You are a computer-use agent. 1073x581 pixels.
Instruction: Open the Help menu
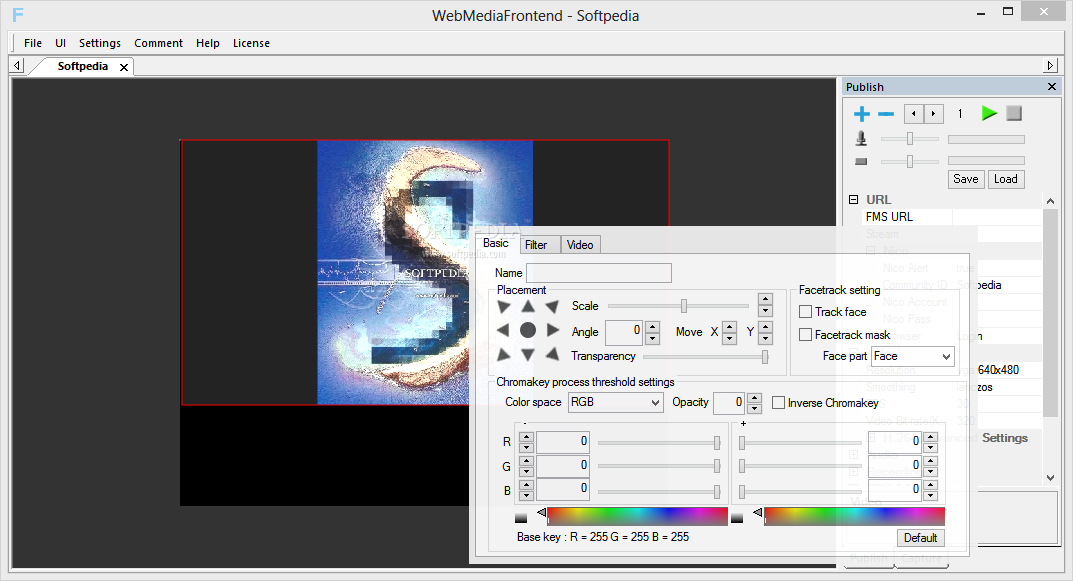208,43
